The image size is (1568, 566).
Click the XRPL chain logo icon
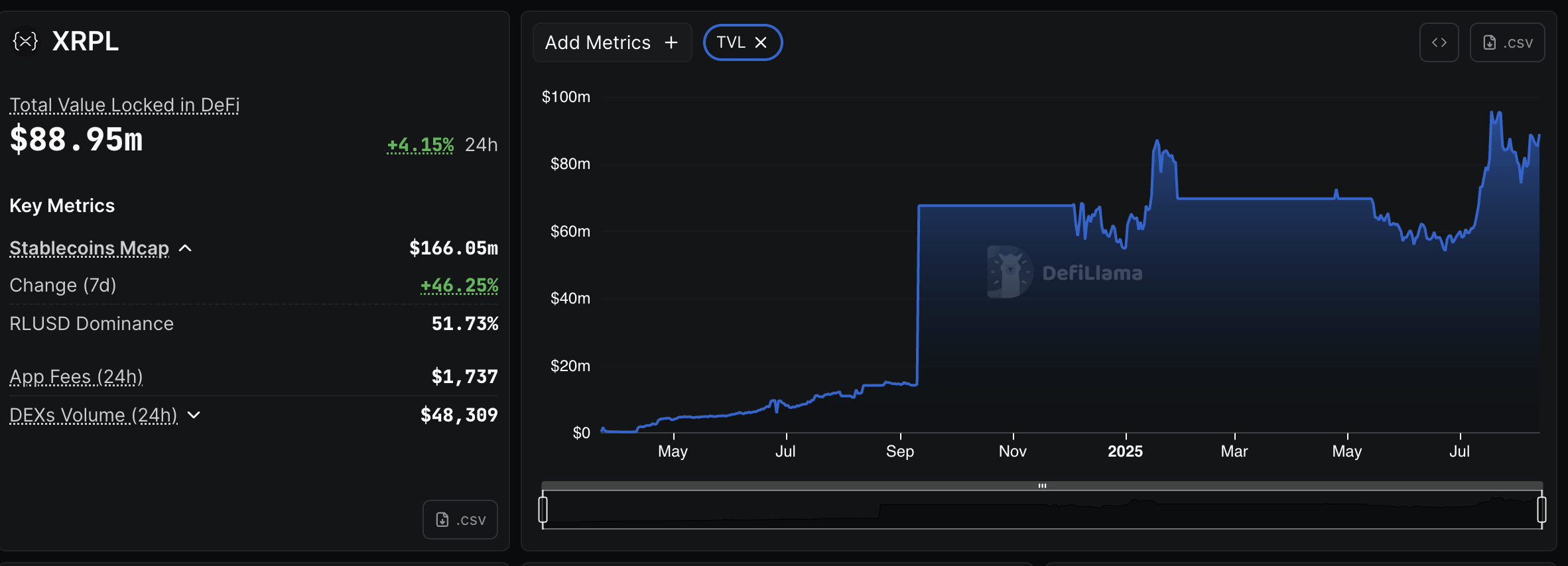pyautogui.click(x=25, y=42)
